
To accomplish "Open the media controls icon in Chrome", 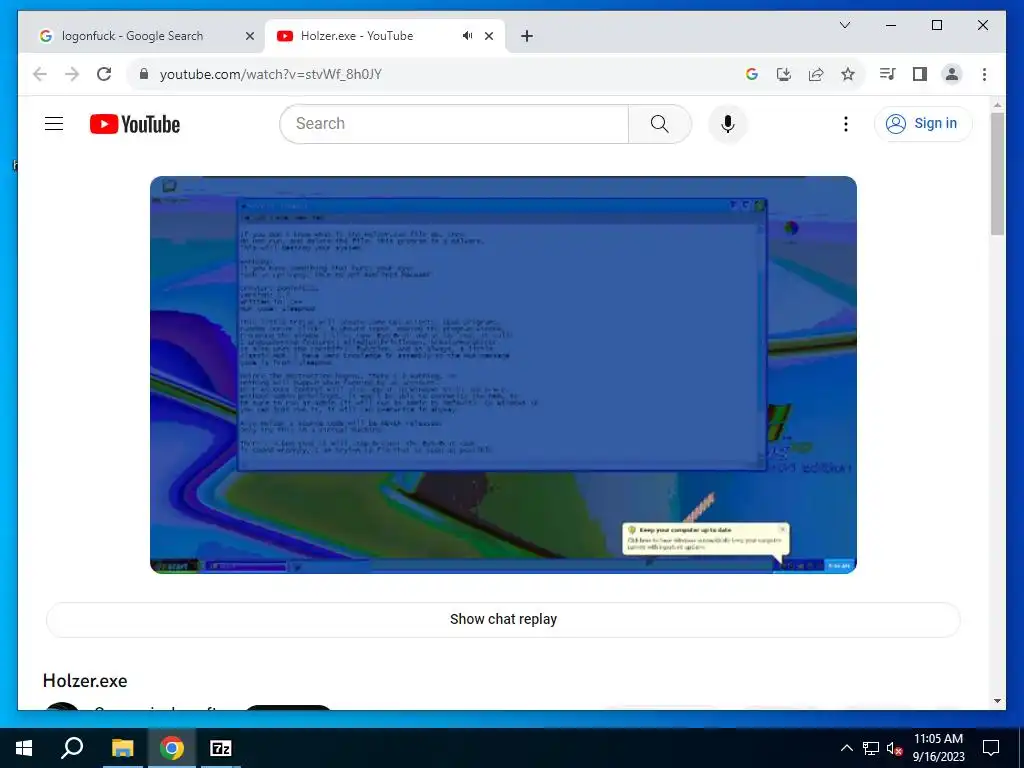I will [x=887, y=74].
